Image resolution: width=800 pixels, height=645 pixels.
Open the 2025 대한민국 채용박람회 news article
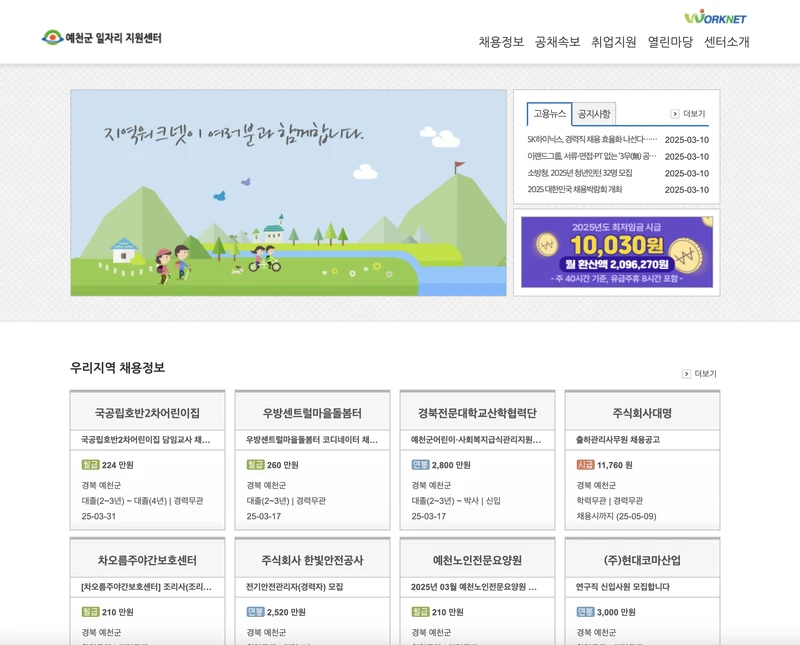pos(578,189)
